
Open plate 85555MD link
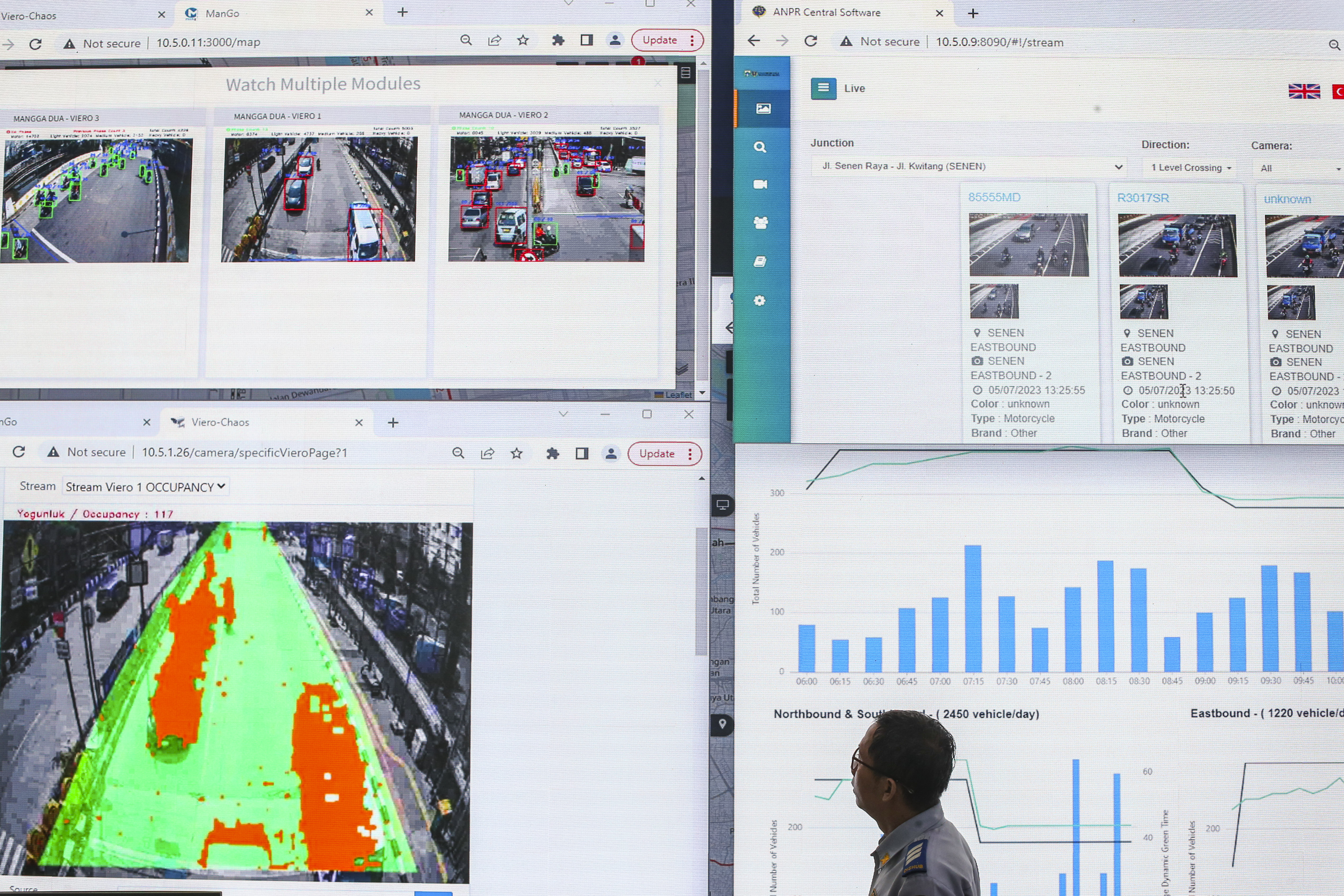(994, 197)
